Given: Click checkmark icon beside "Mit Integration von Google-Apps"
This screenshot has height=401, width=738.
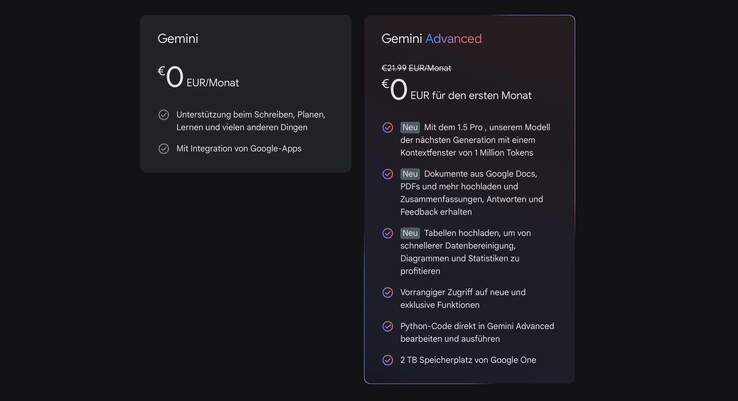Looking at the screenshot, I should 164,149.
